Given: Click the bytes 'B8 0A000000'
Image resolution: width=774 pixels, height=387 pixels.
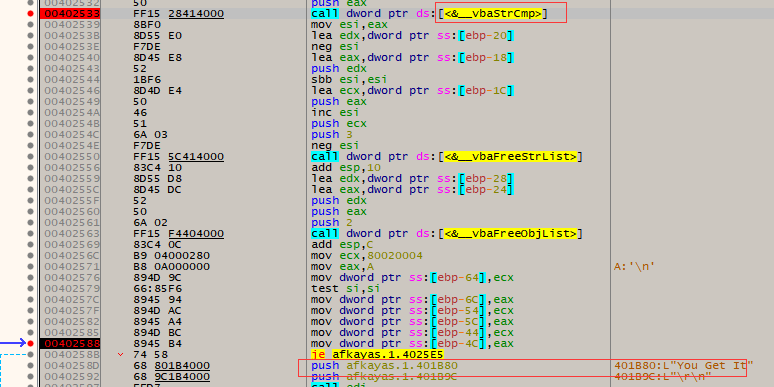Looking at the screenshot, I should 172,267.
